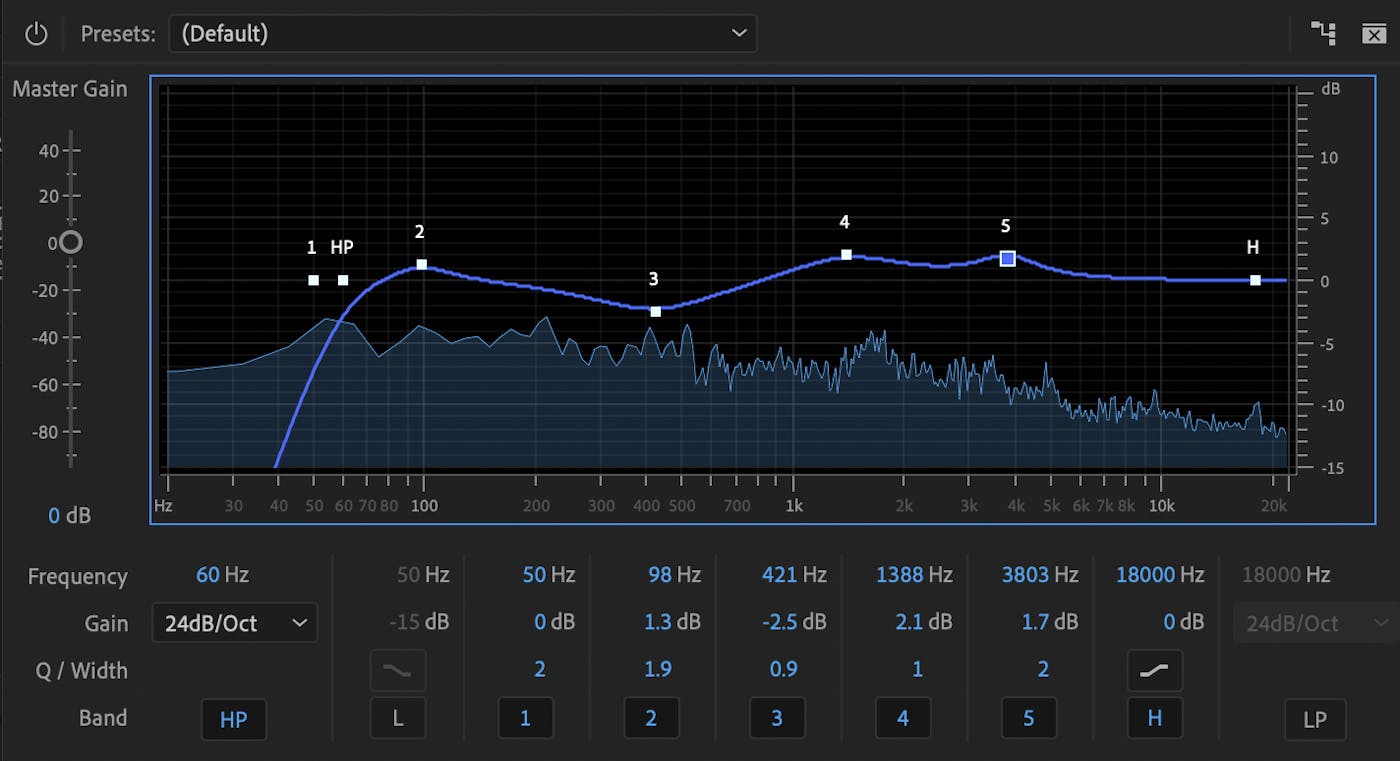Select the HP control point on the graph
This screenshot has height=761, width=1400.
(343, 280)
